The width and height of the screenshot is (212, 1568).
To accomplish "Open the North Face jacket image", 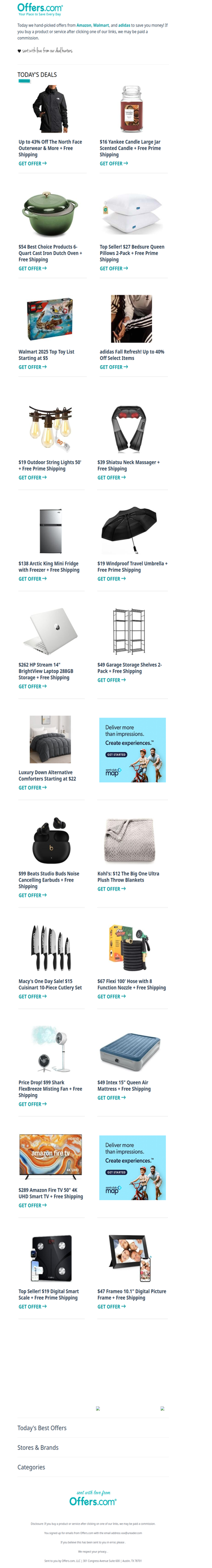I will [x=50, y=109].
